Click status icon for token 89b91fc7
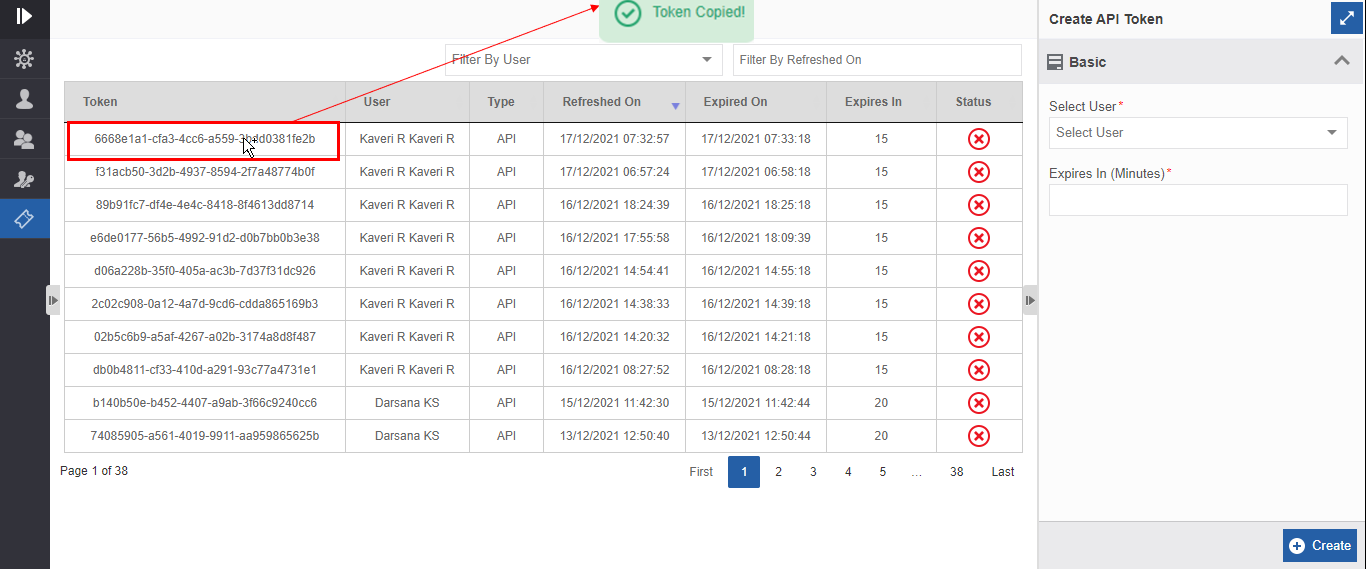This screenshot has width=1366, height=569. tap(979, 205)
